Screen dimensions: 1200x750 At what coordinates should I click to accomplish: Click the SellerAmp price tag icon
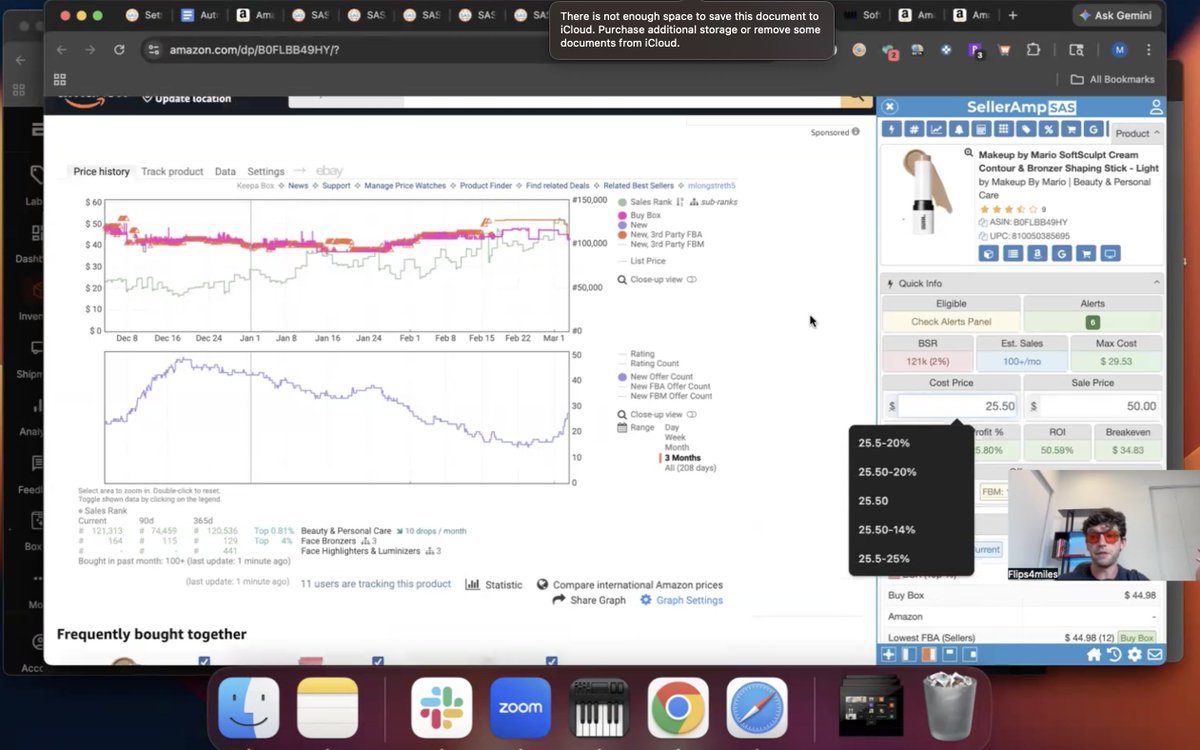pos(1026,129)
